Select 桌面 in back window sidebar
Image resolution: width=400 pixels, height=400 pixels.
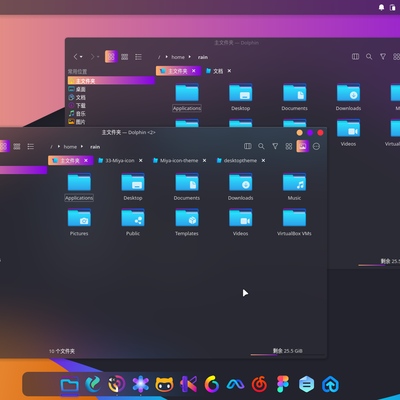tap(111, 89)
